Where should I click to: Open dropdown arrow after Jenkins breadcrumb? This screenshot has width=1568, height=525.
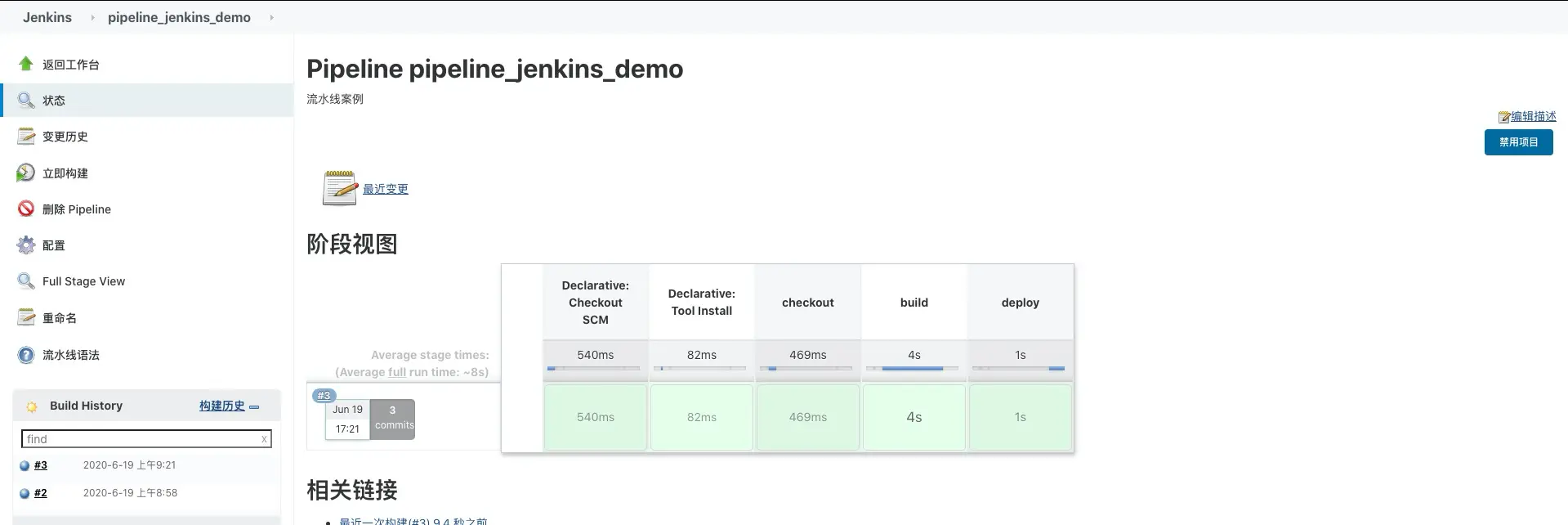[x=92, y=17]
